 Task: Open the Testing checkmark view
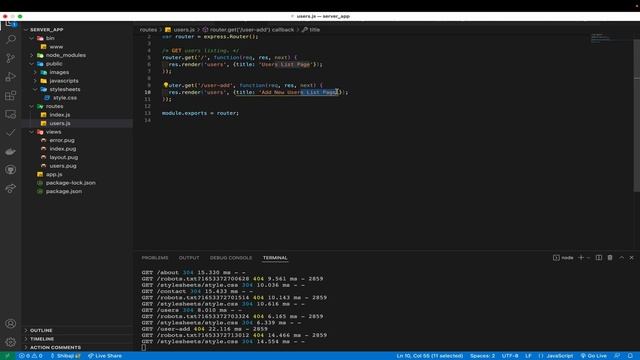point(11,133)
